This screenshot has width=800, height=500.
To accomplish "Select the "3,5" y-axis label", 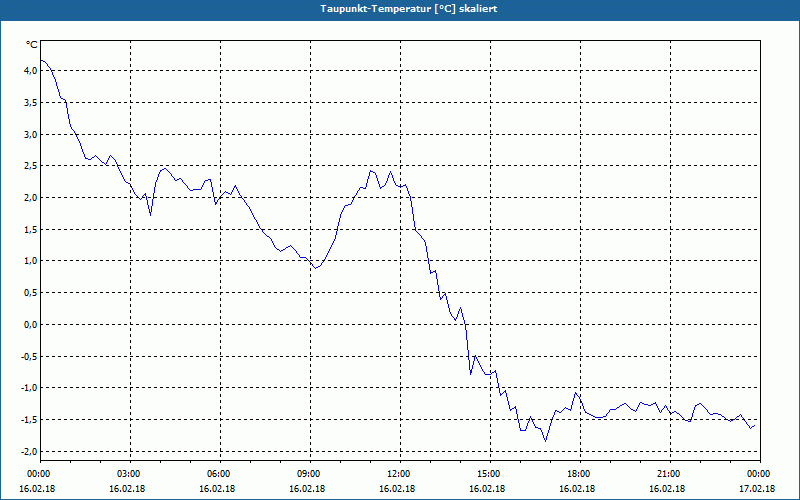I will [x=30, y=103].
